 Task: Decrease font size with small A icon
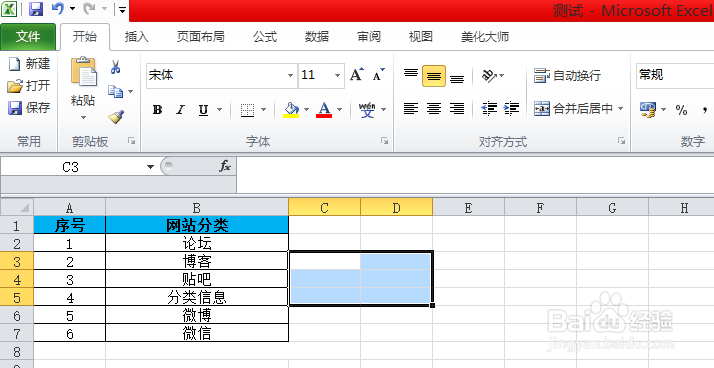379,75
